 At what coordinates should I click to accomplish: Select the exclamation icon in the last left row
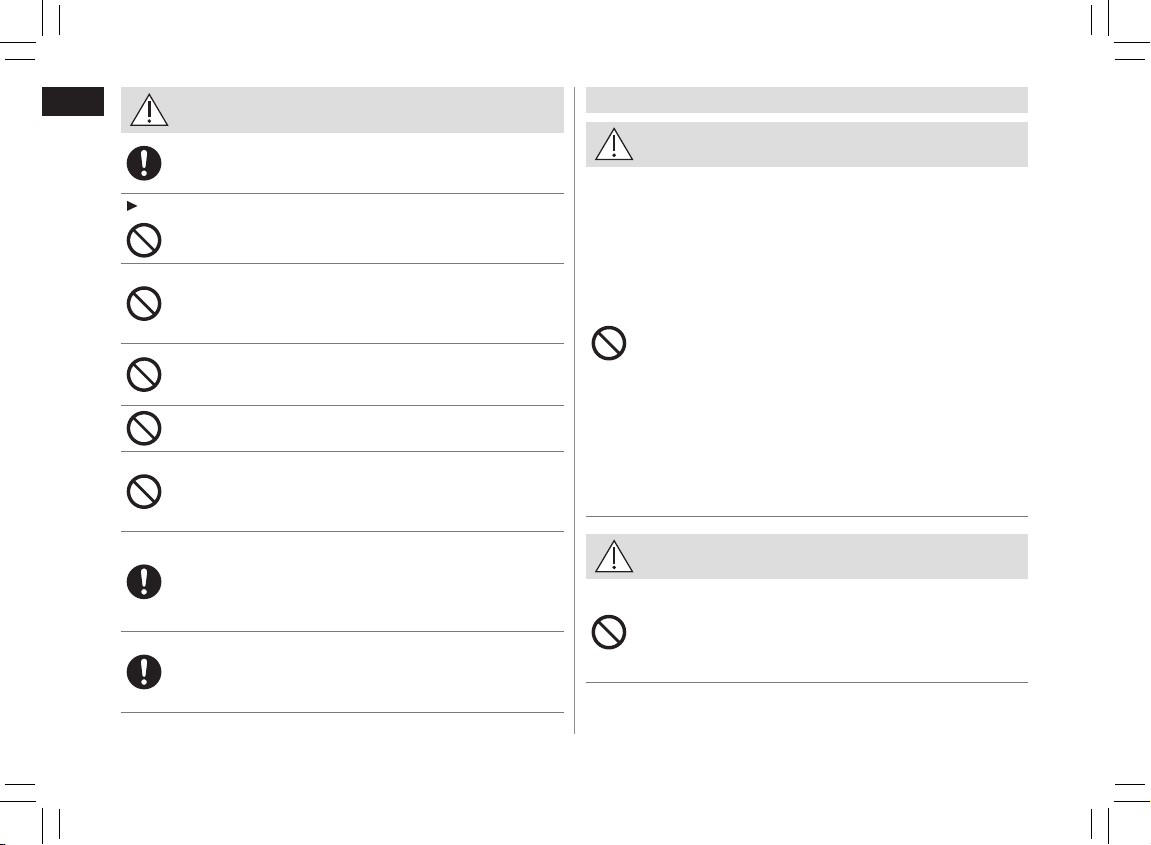pos(144,672)
